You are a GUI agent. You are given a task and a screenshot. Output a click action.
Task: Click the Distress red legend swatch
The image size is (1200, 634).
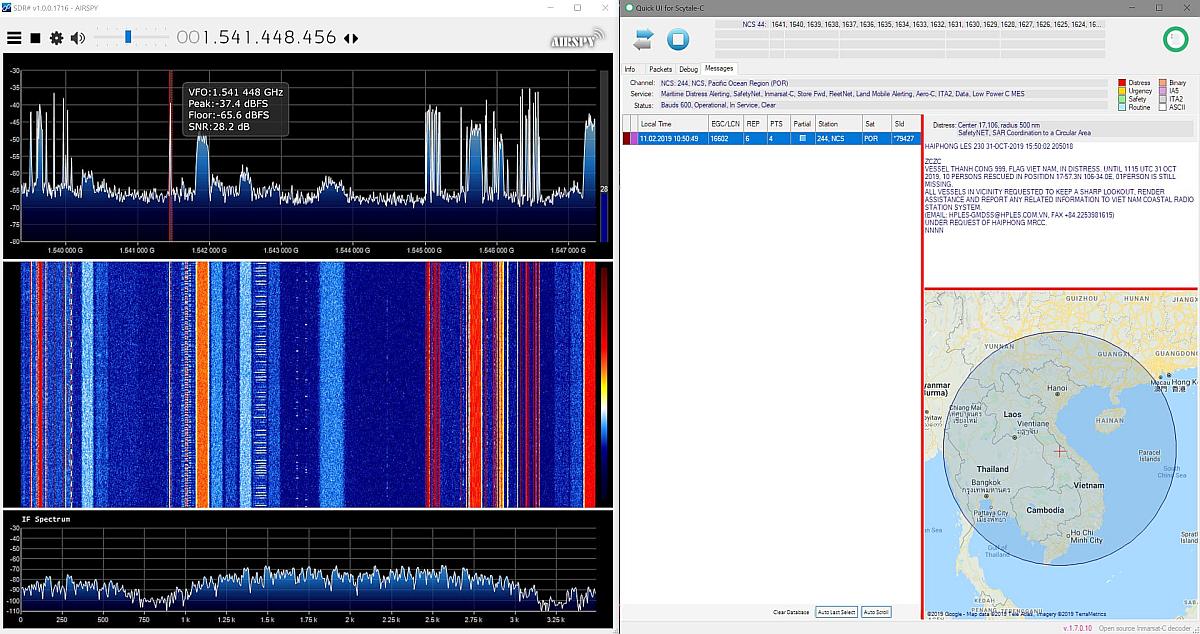pyautogui.click(x=1122, y=83)
